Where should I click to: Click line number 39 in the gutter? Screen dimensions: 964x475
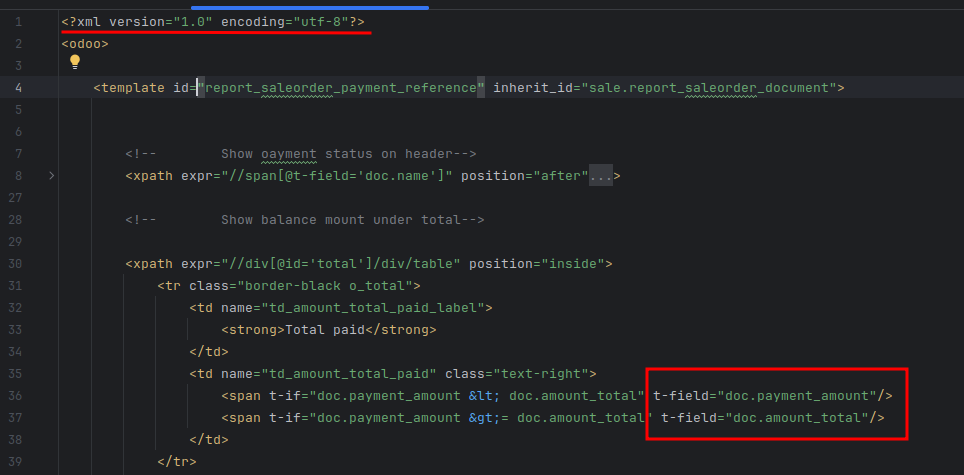click(16, 461)
